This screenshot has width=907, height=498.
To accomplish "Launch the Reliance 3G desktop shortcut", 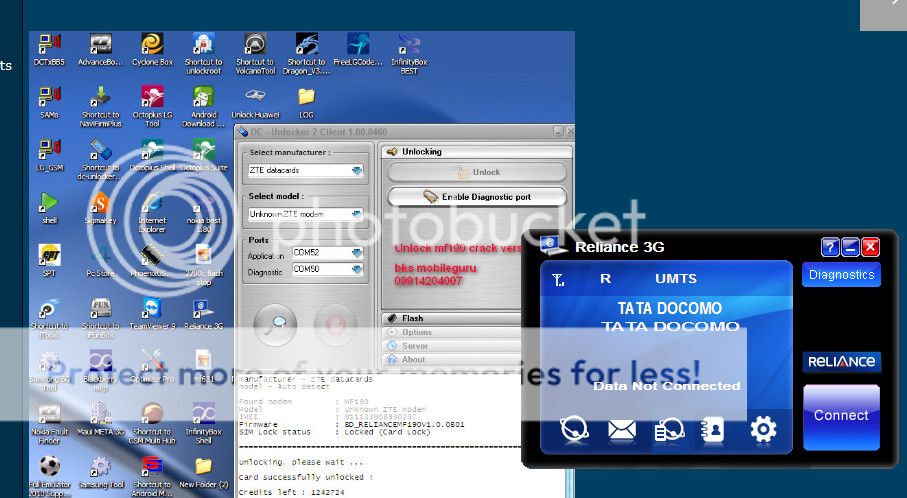I will tap(203, 313).
